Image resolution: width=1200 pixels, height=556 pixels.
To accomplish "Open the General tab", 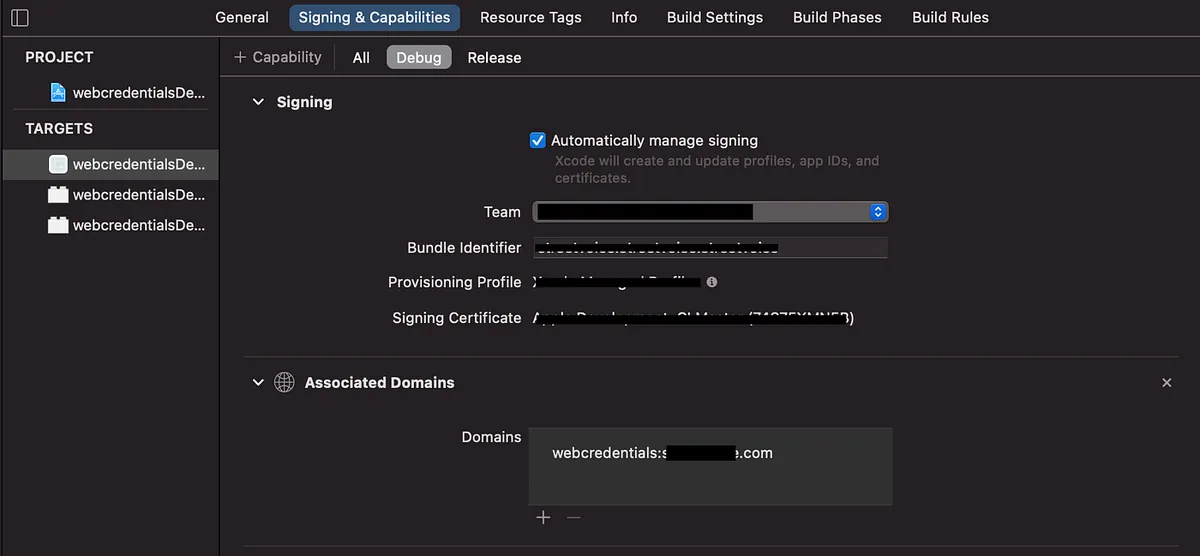I will click(x=242, y=17).
